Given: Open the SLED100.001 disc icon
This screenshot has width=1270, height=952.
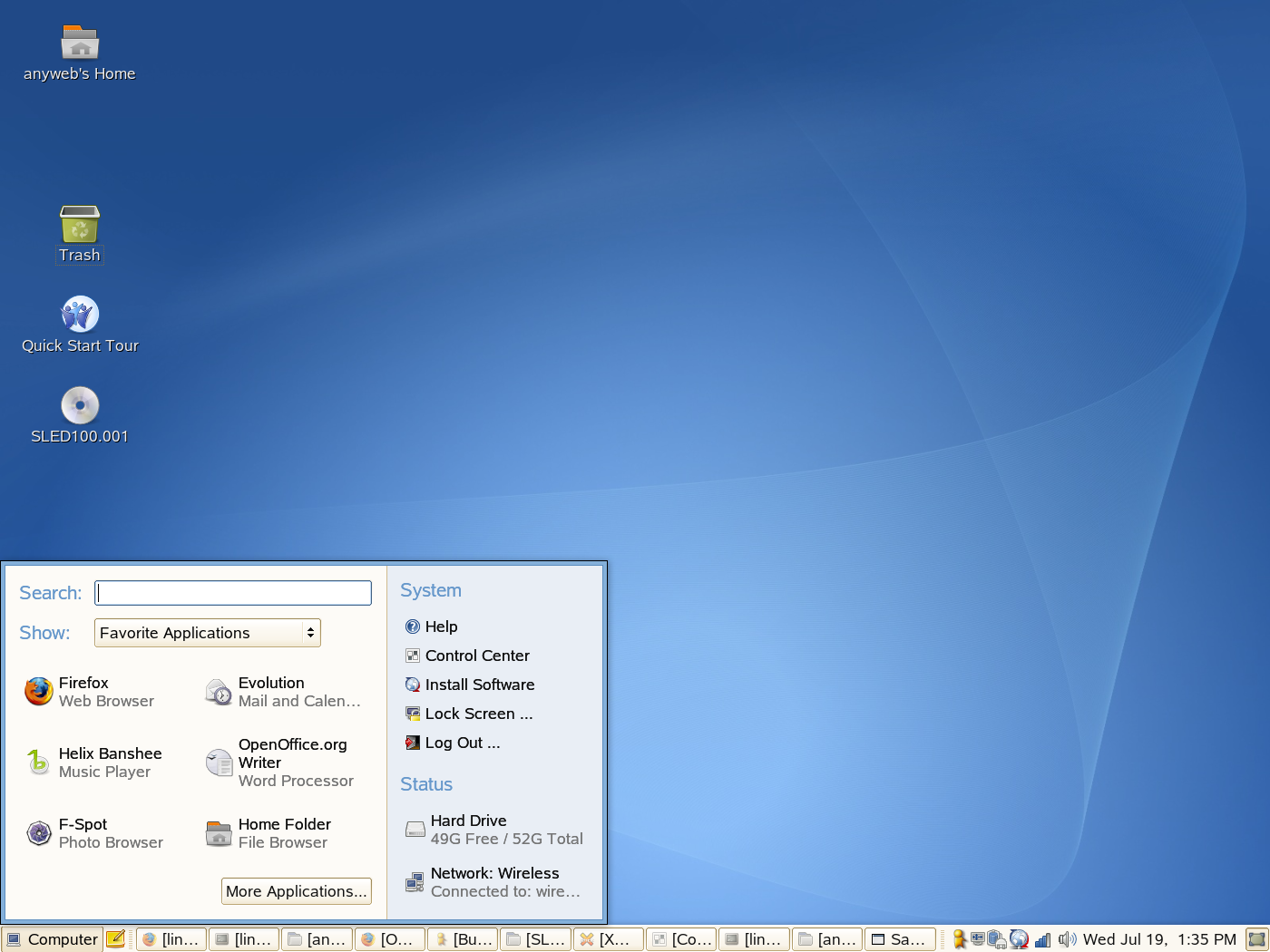Looking at the screenshot, I should 80,416.
